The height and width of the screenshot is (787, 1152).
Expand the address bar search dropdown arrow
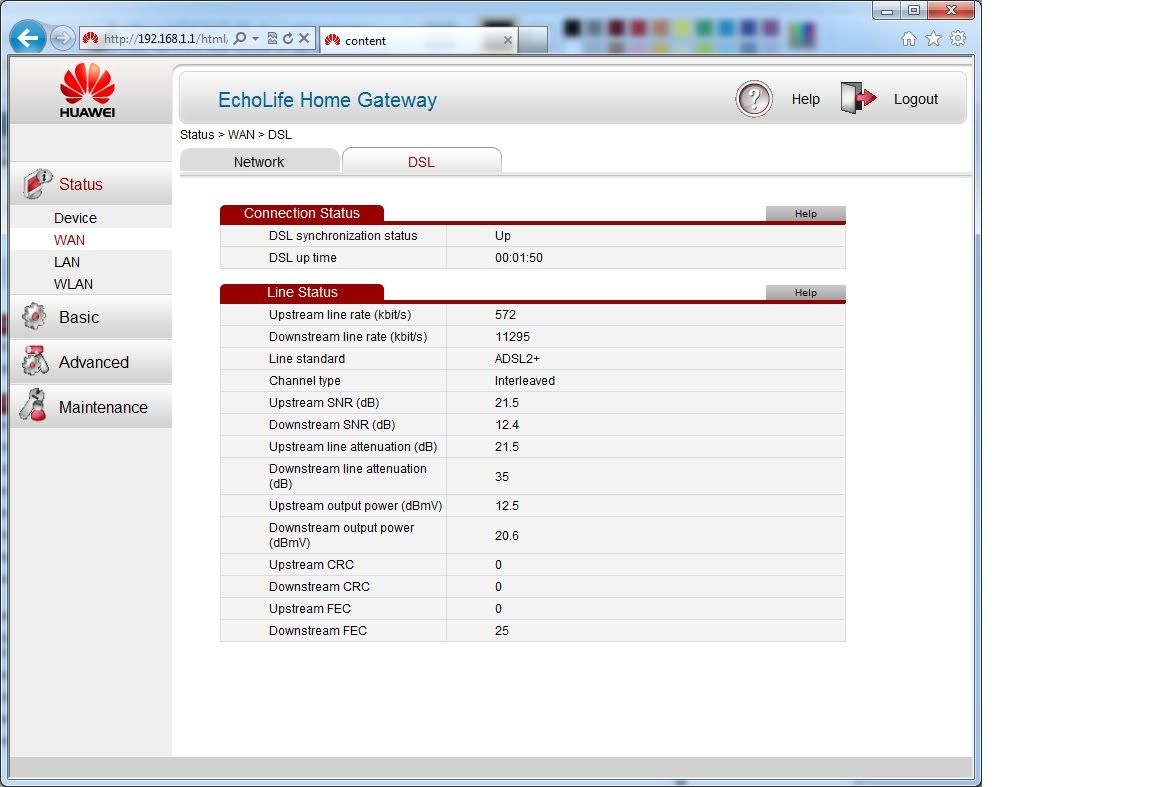click(256, 39)
